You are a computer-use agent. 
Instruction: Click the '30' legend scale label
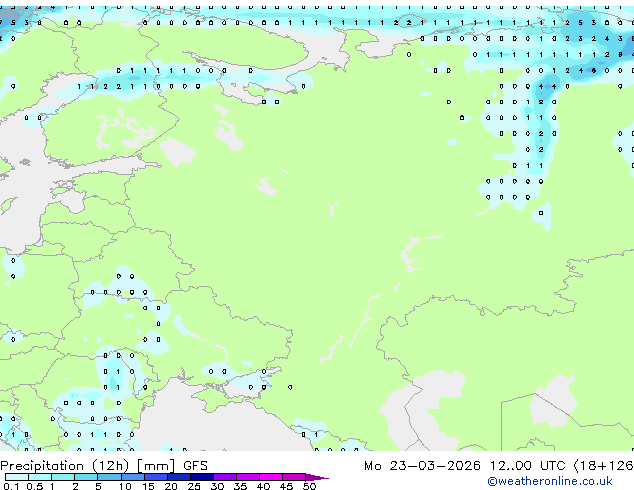pyautogui.click(x=217, y=486)
